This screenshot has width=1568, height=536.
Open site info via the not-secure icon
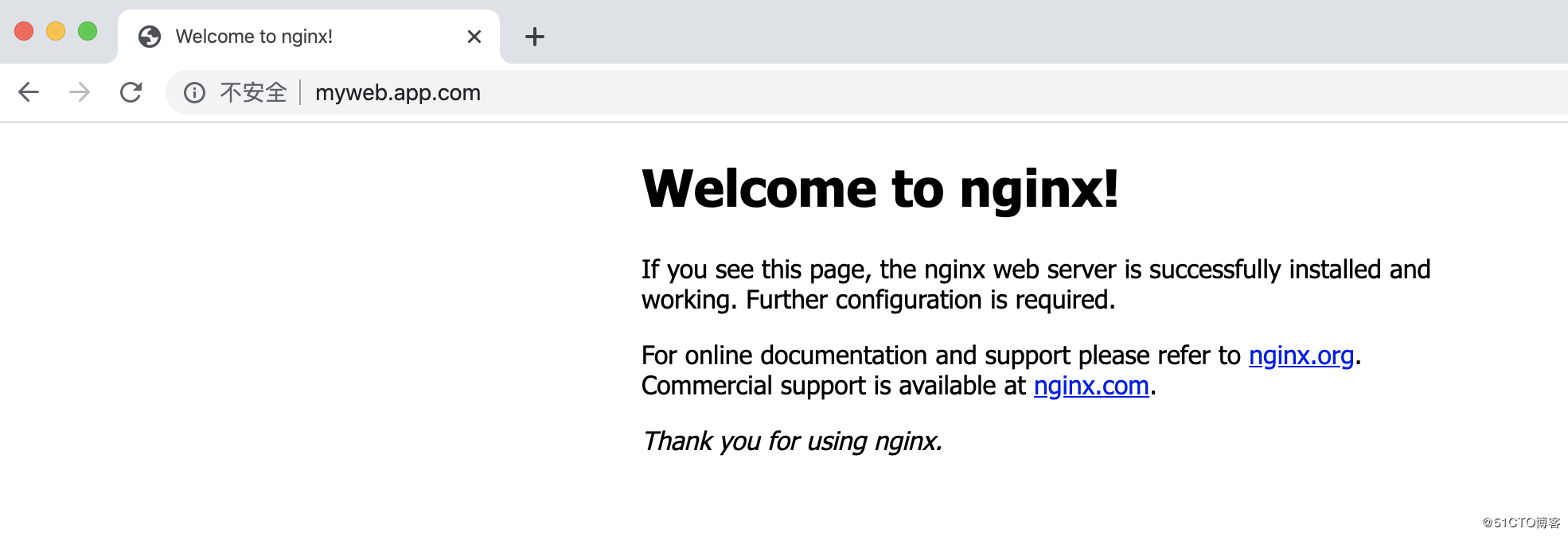tap(194, 93)
